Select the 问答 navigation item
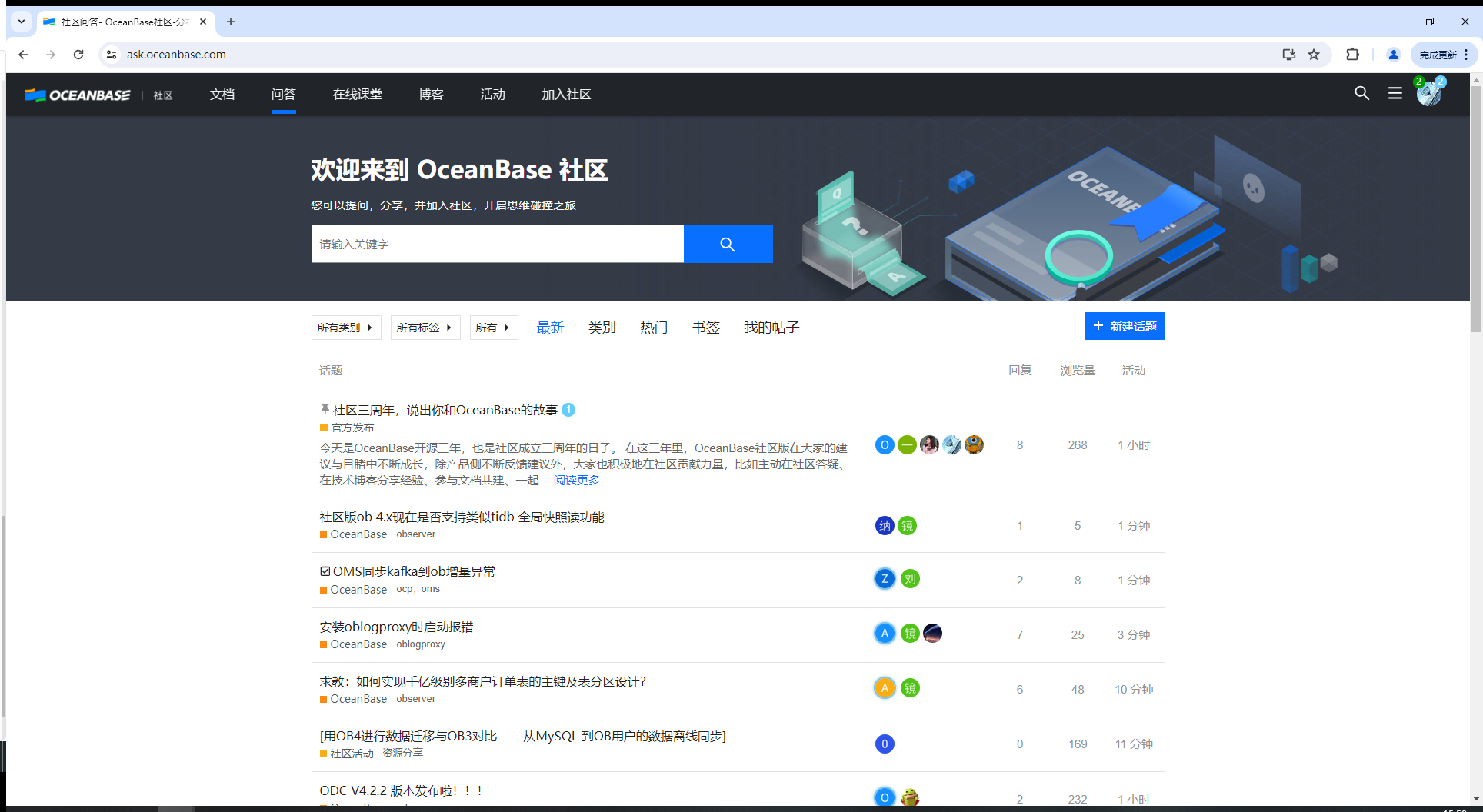 284,94
